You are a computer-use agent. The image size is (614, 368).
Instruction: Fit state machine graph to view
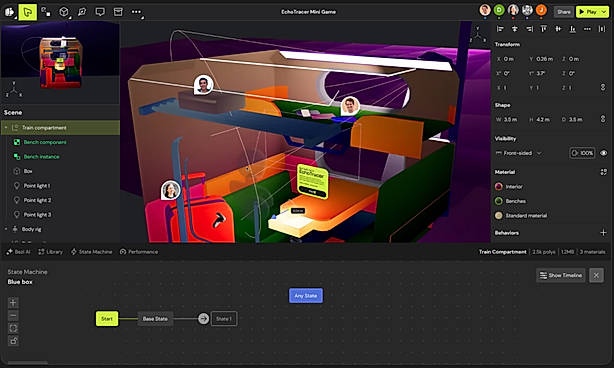(x=13, y=328)
